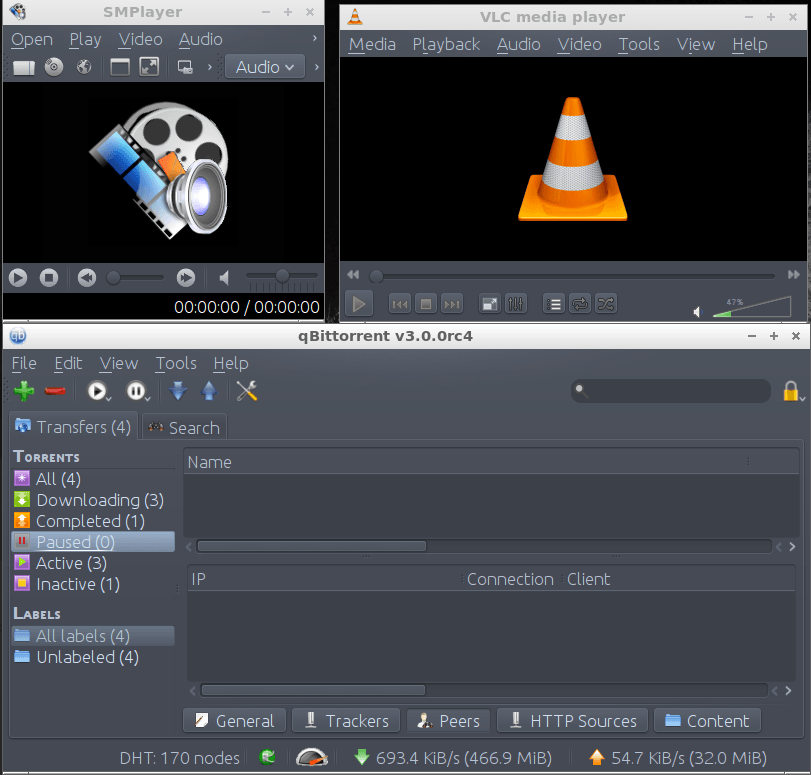The height and width of the screenshot is (775, 811).
Task: Toggle SMPlayer fullscreen icon
Action: pos(149,67)
